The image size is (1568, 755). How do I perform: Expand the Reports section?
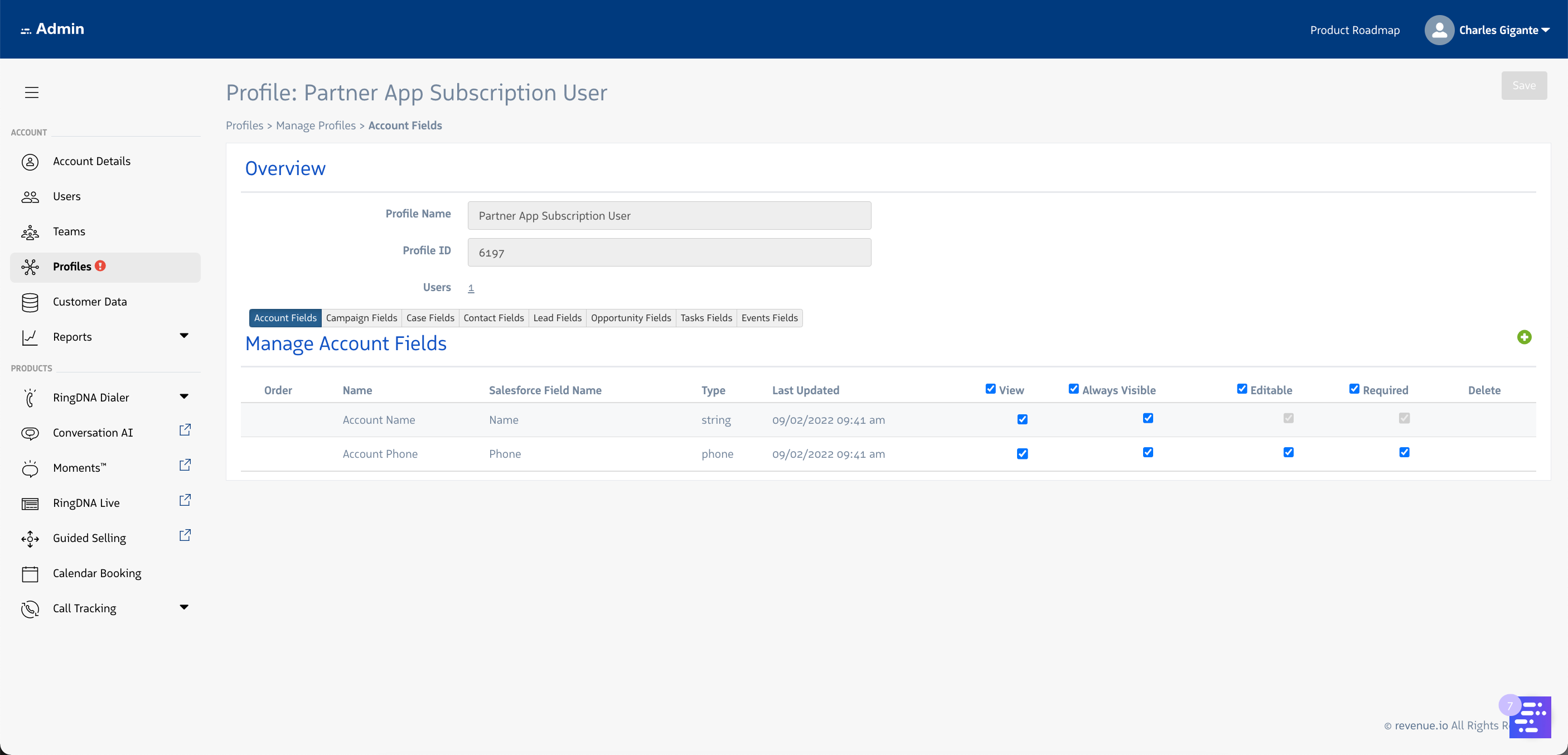click(x=184, y=336)
